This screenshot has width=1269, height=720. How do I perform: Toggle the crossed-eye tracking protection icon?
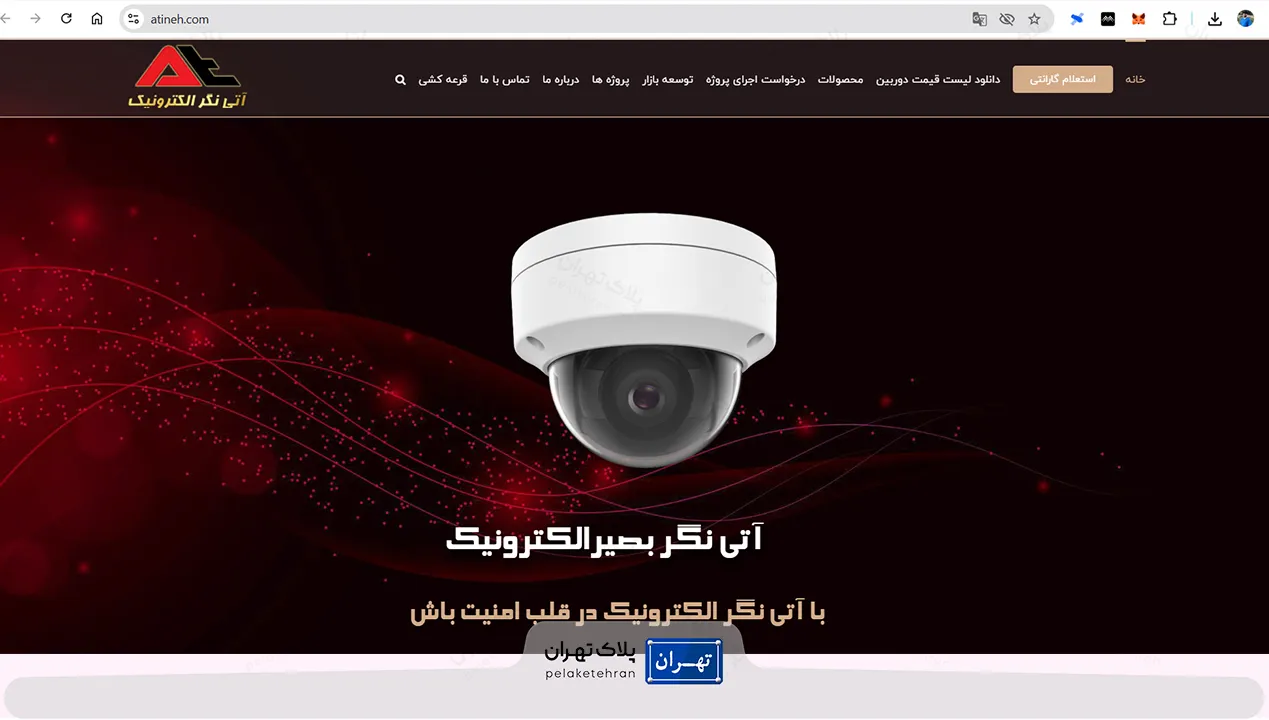pyautogui.click(x=1007, y=19)
